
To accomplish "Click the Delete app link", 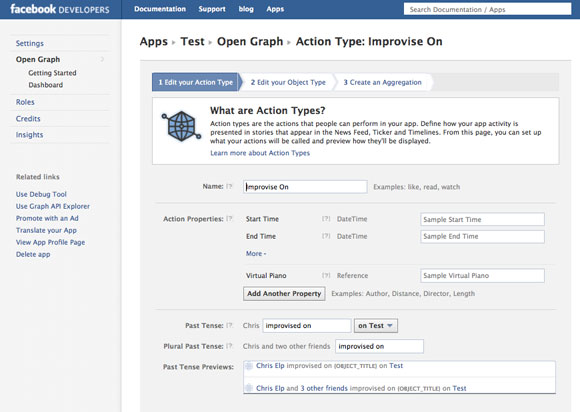I will click(33, 254).
